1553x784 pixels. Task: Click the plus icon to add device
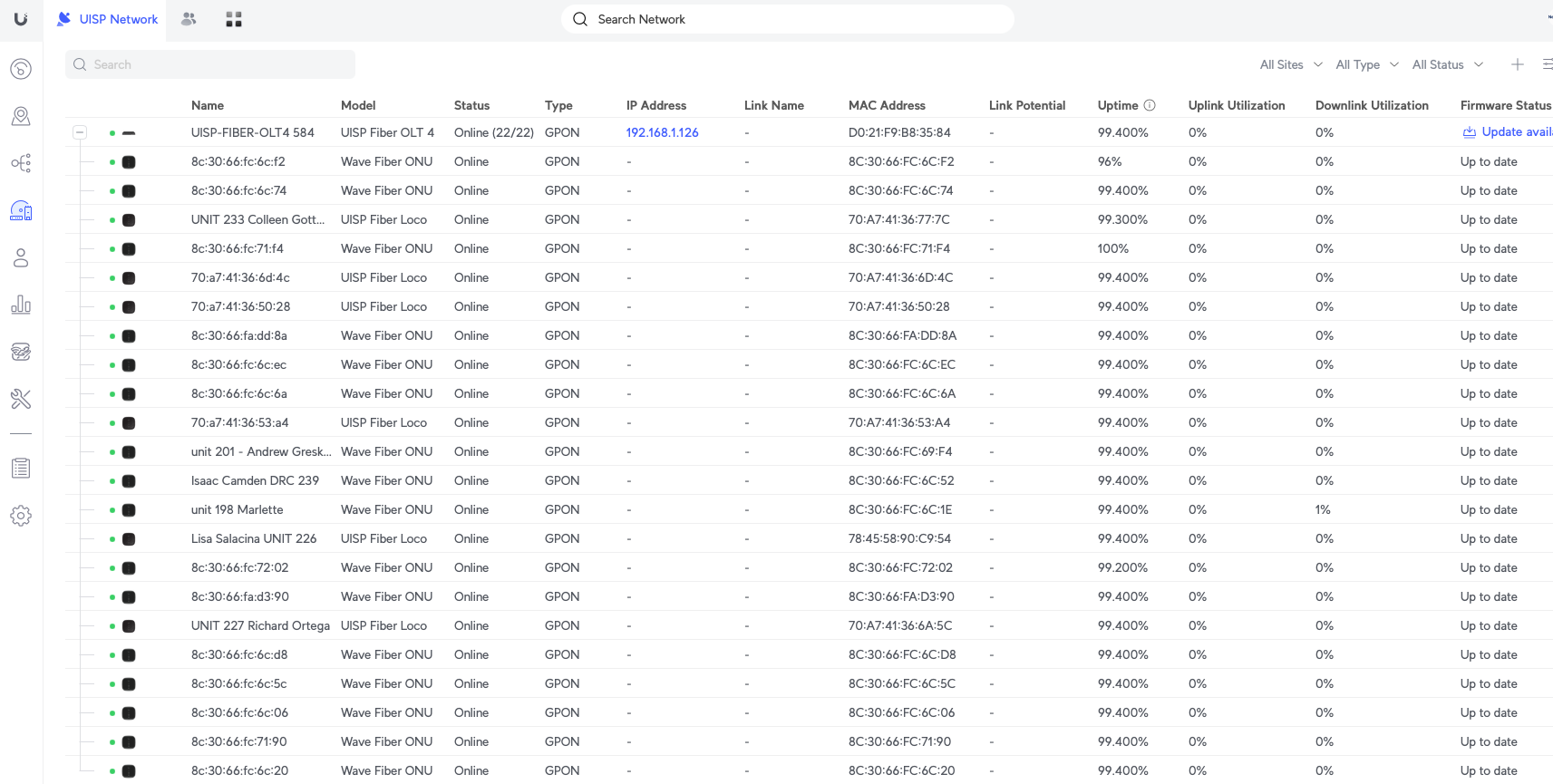tap(1517, 64)
